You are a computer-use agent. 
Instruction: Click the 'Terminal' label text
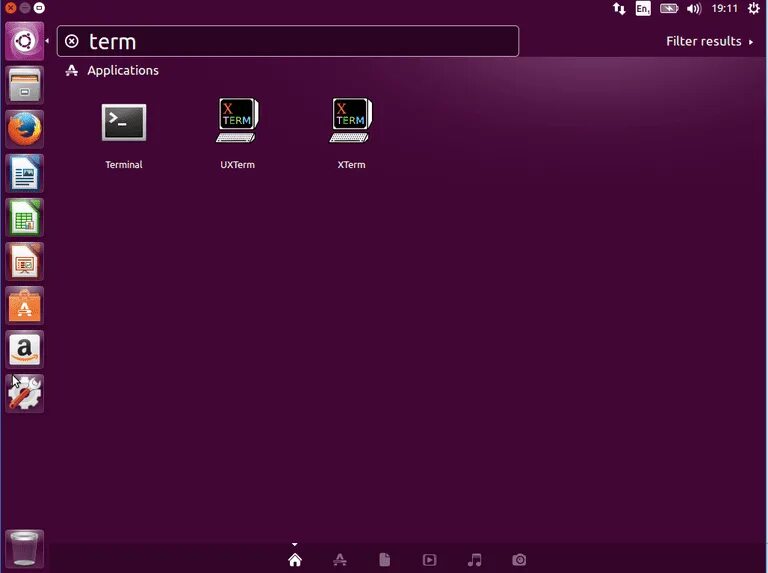pos(124,165)
